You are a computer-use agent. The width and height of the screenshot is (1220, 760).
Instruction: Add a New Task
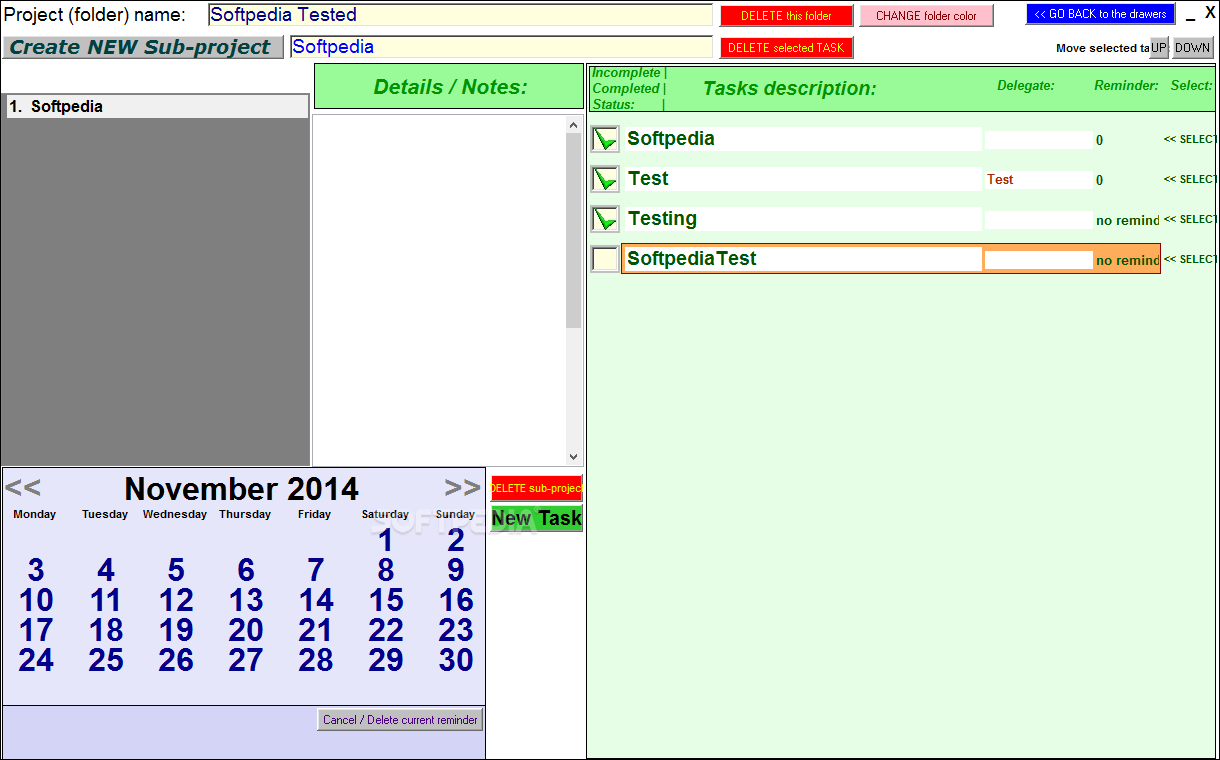coord(536,518)
